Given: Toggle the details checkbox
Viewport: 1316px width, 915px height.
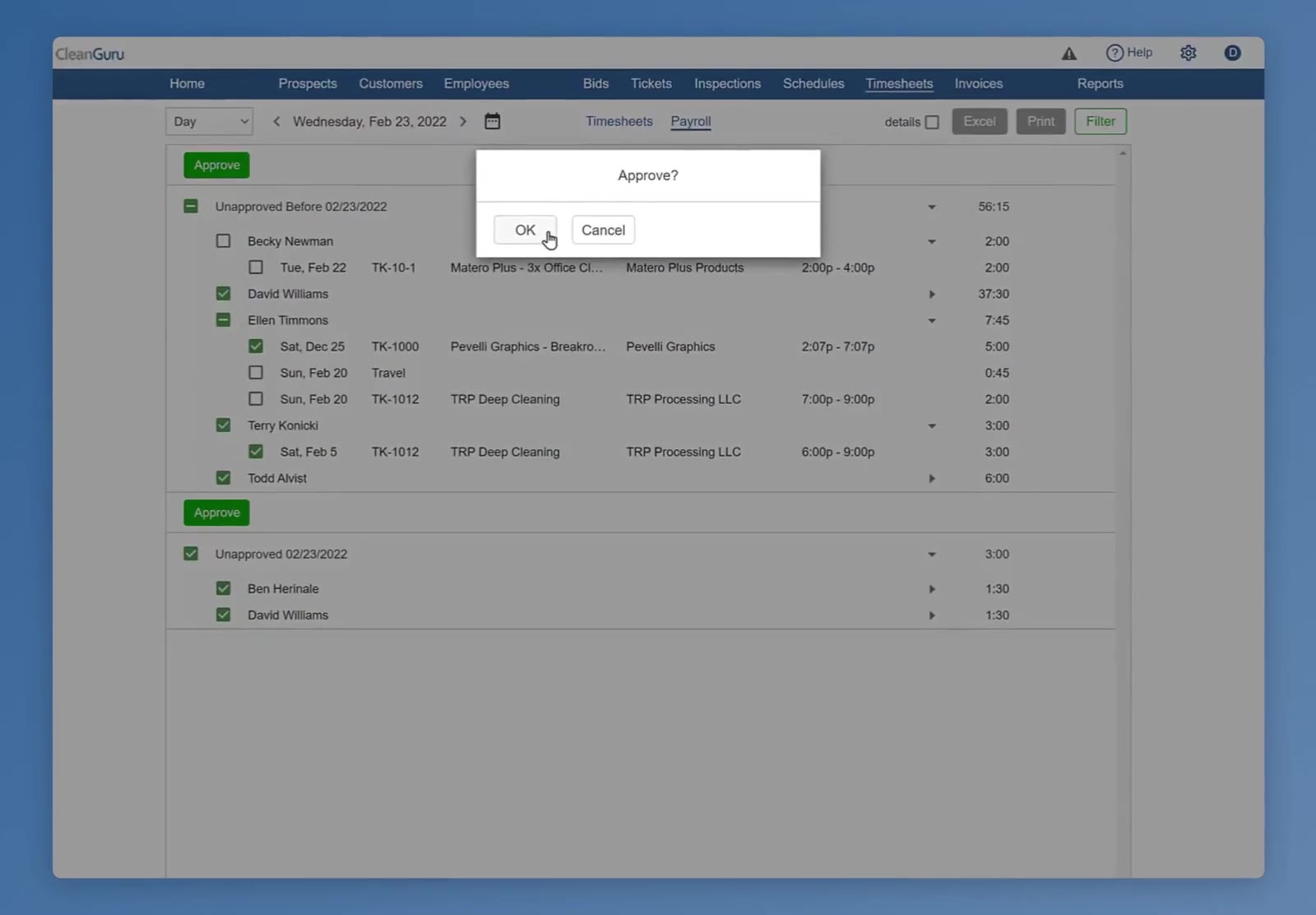Looking at the screenshot, I should pos(932,122).
